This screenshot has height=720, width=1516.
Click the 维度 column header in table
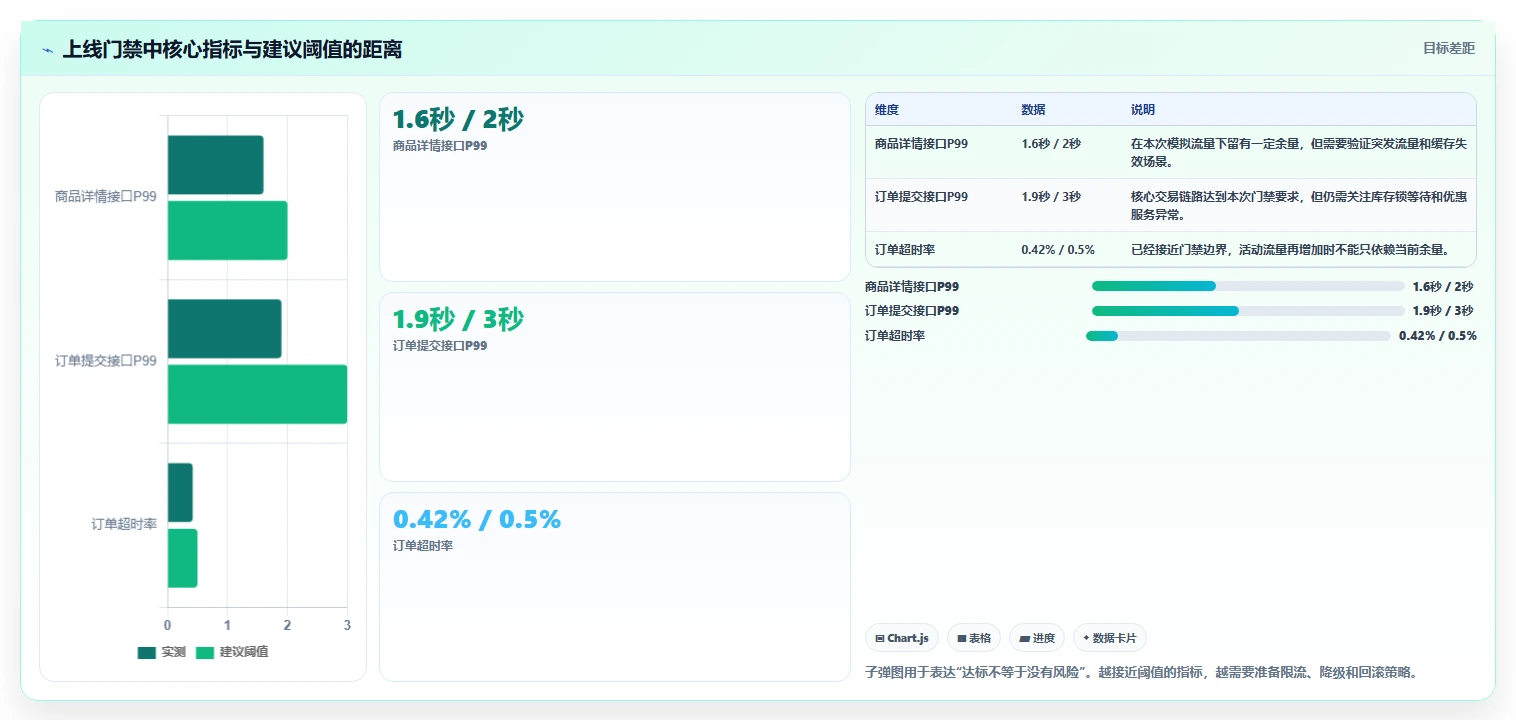click(887, 110)
